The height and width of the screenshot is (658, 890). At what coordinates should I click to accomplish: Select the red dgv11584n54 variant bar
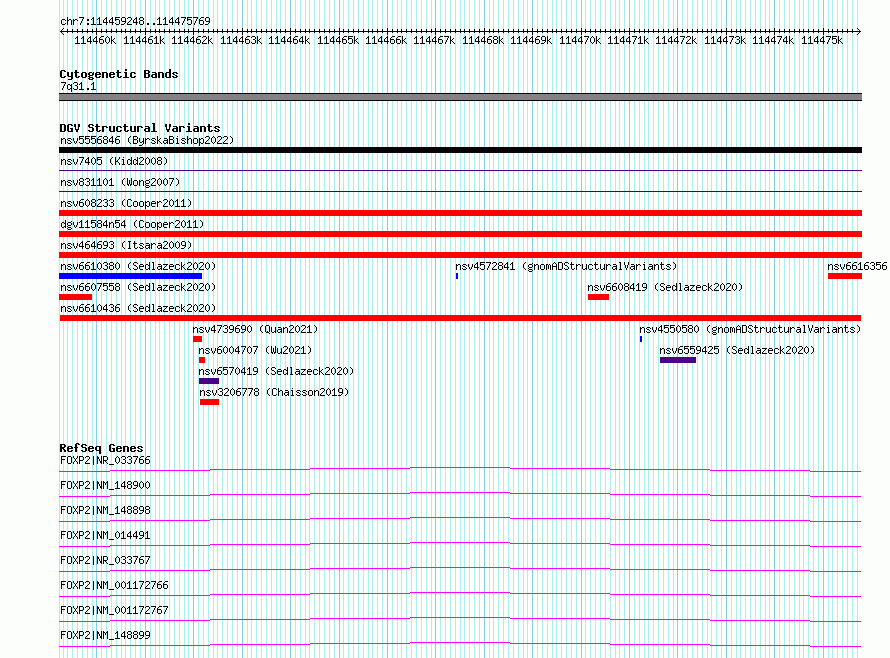[x=460, y=234]
